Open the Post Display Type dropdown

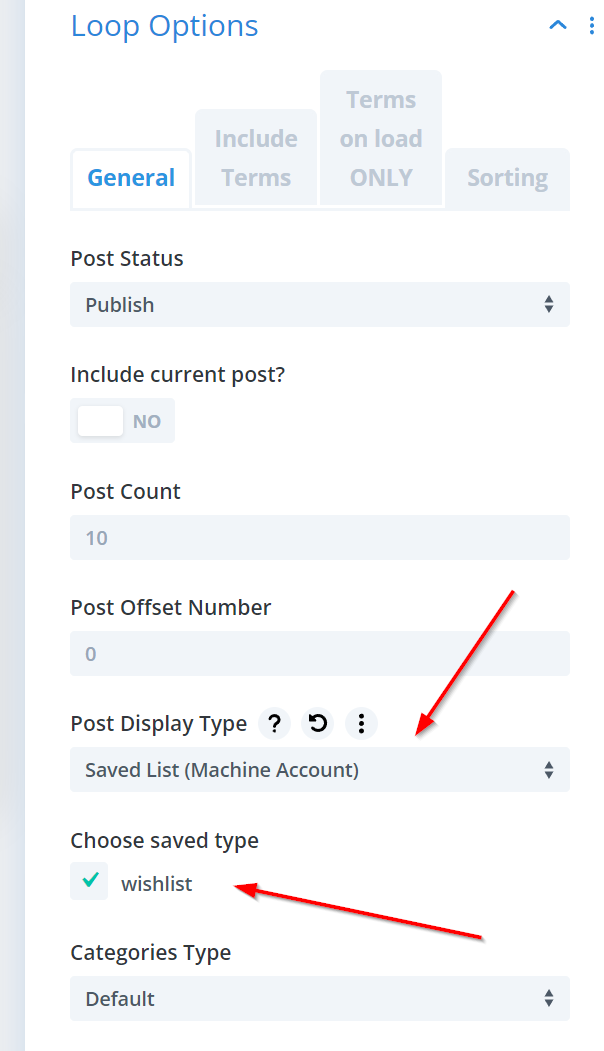[x=320, y=770]
